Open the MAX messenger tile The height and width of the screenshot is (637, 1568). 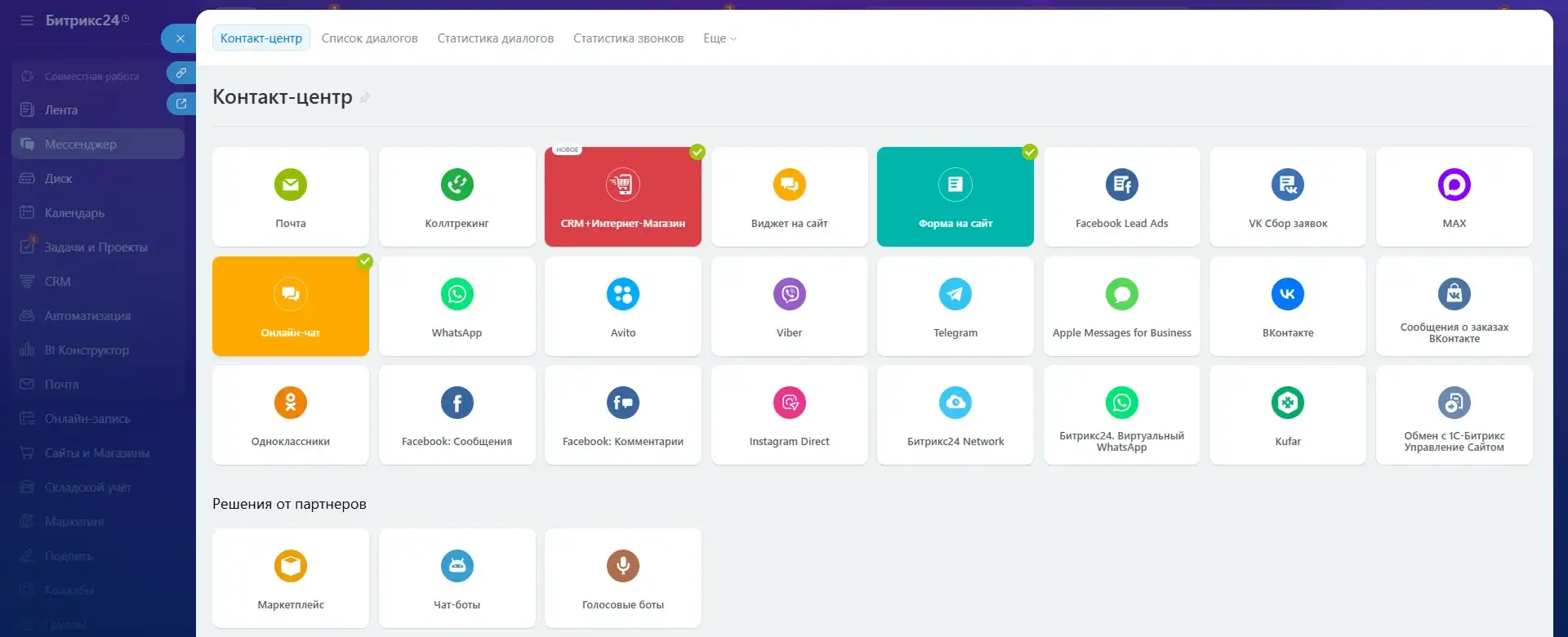tap(1454, 197)
